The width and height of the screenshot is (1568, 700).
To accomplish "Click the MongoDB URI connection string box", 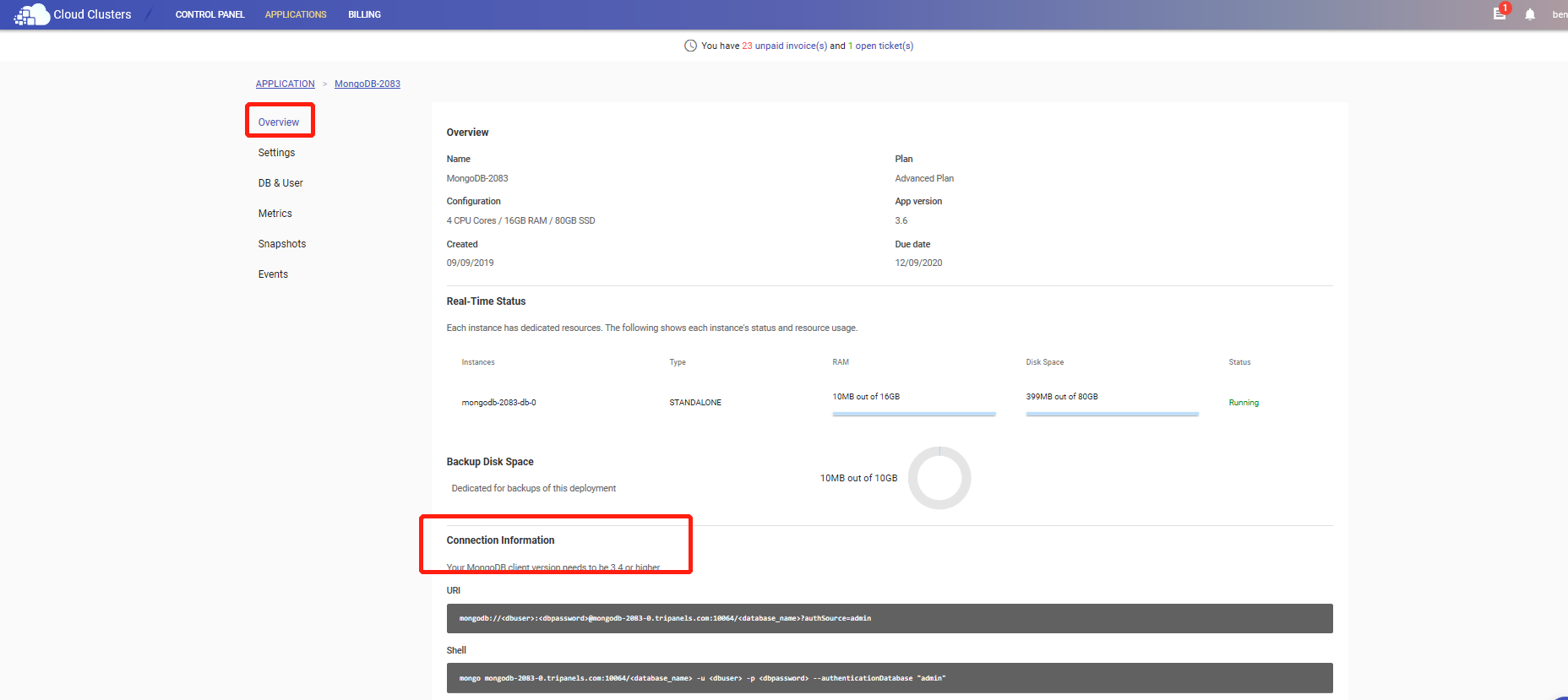I will pos(890,618).
